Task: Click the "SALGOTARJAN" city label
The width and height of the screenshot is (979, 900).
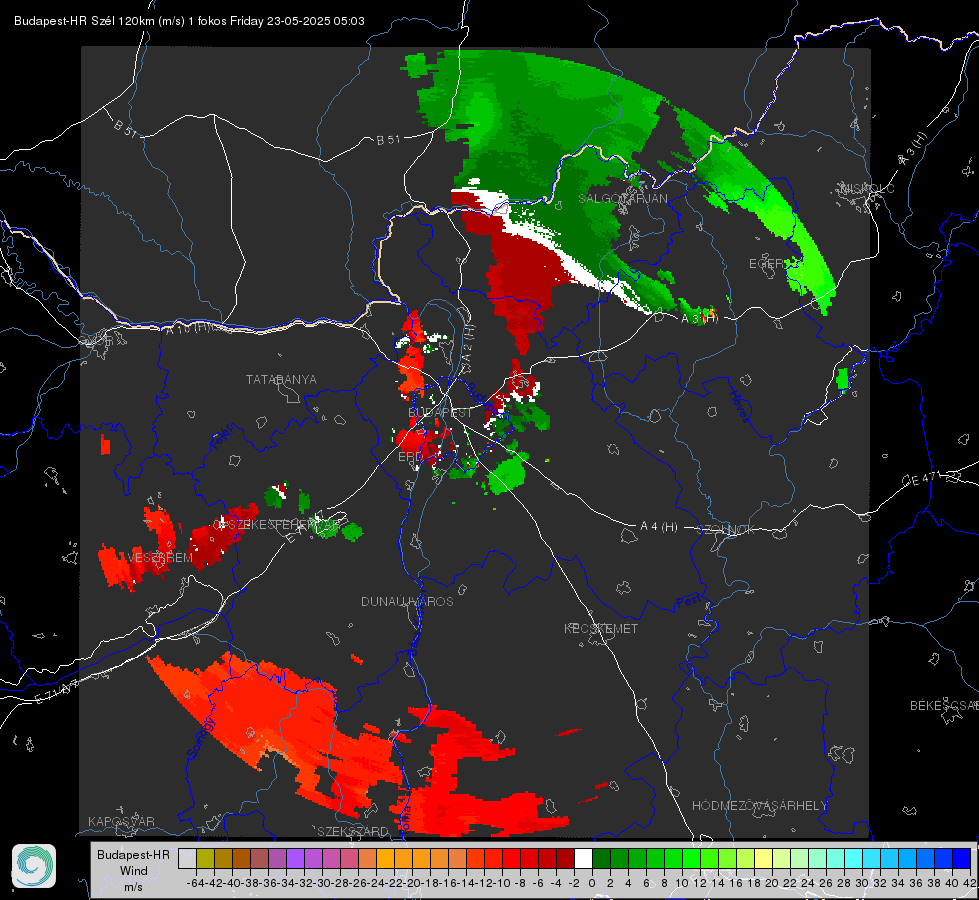Action: 622,199
